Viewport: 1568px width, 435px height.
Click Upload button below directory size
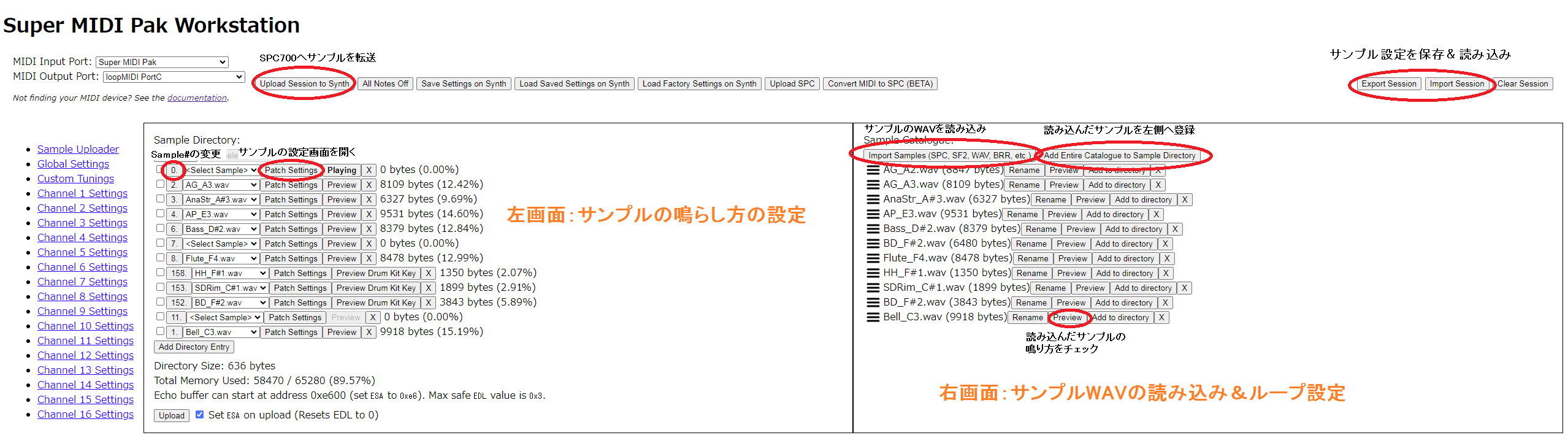pos(172,415)
